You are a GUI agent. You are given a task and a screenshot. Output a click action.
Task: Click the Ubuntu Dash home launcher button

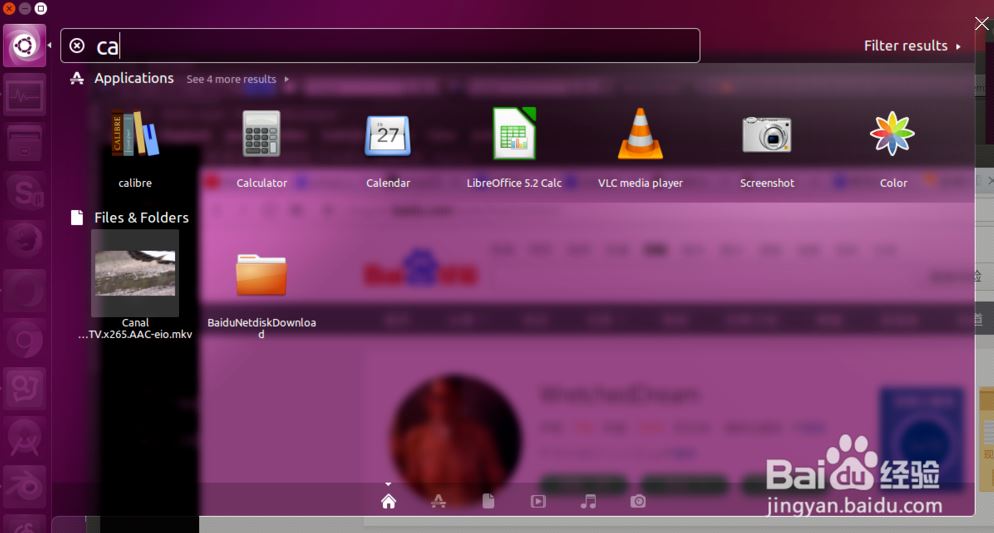coord(25,46)
